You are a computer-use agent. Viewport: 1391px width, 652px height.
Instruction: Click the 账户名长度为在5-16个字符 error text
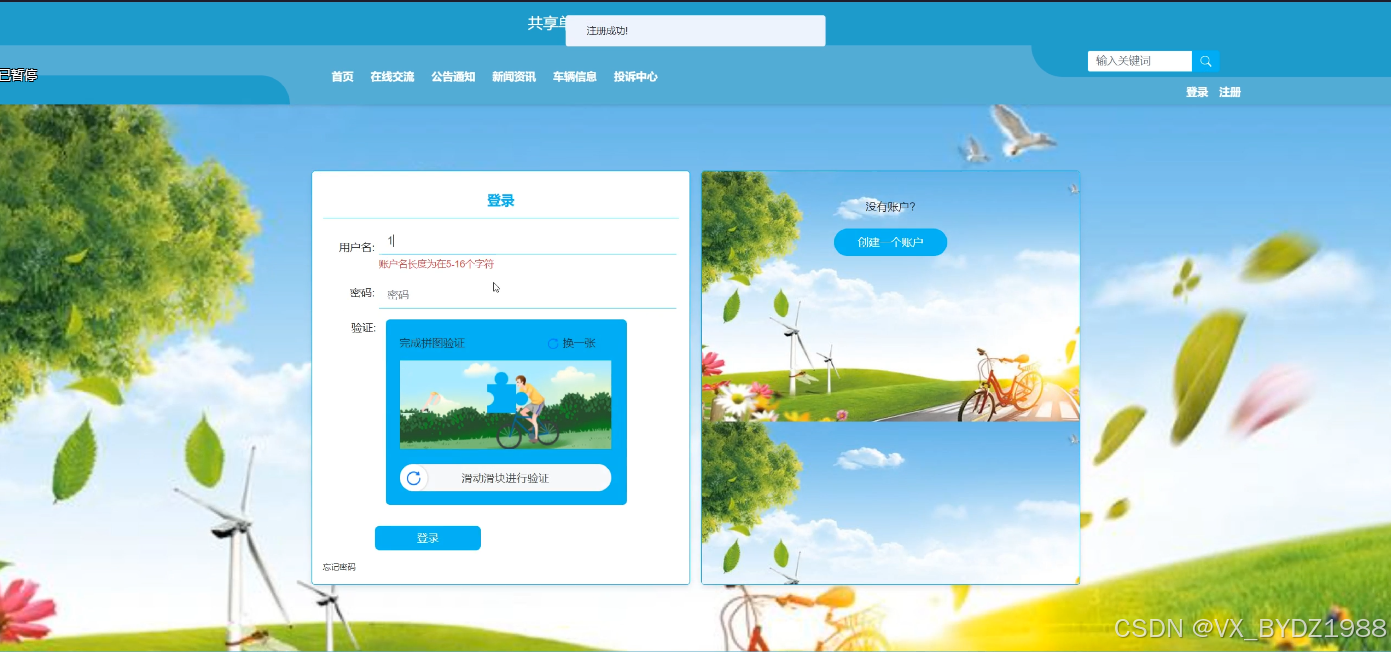coord(436,264)
